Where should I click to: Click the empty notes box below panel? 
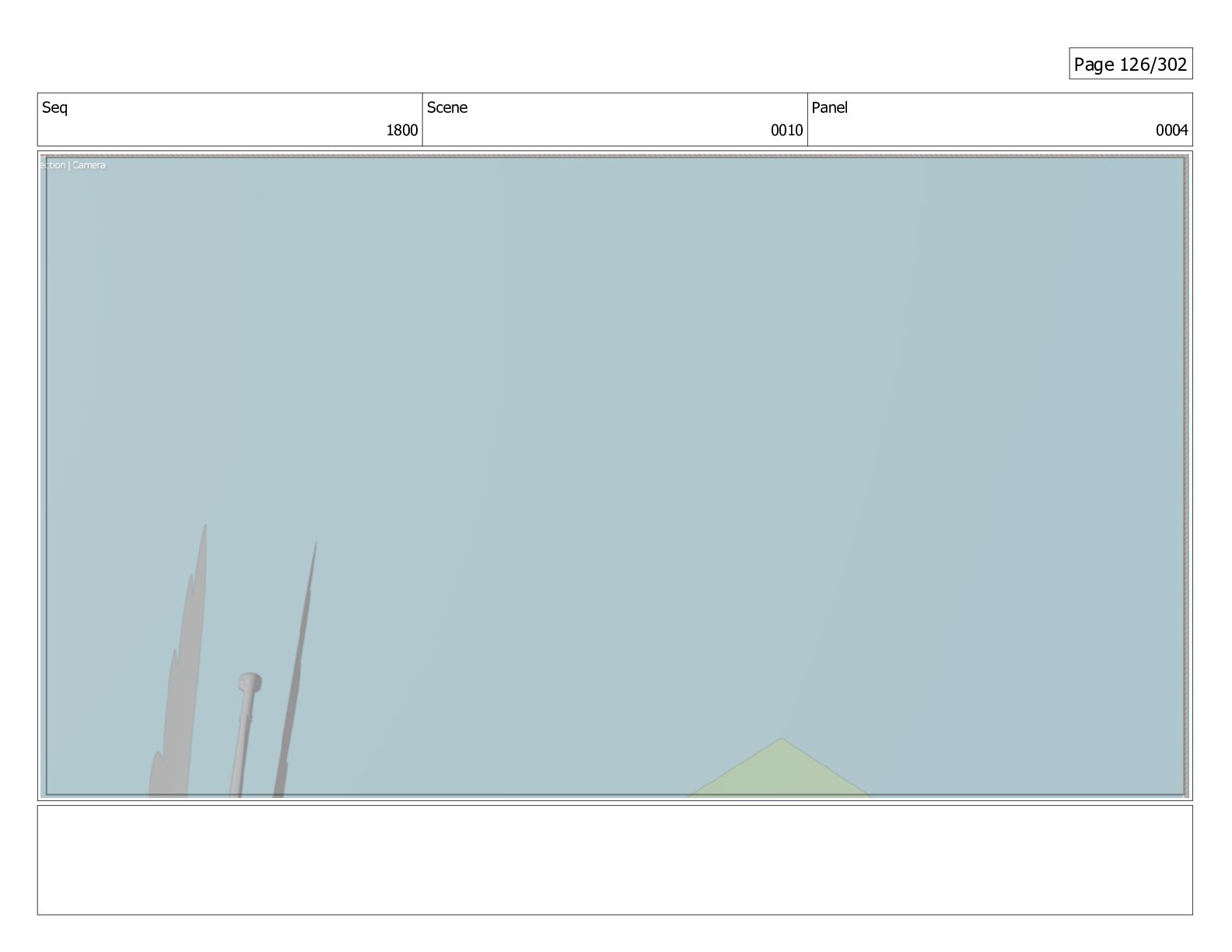pos(614,860)
